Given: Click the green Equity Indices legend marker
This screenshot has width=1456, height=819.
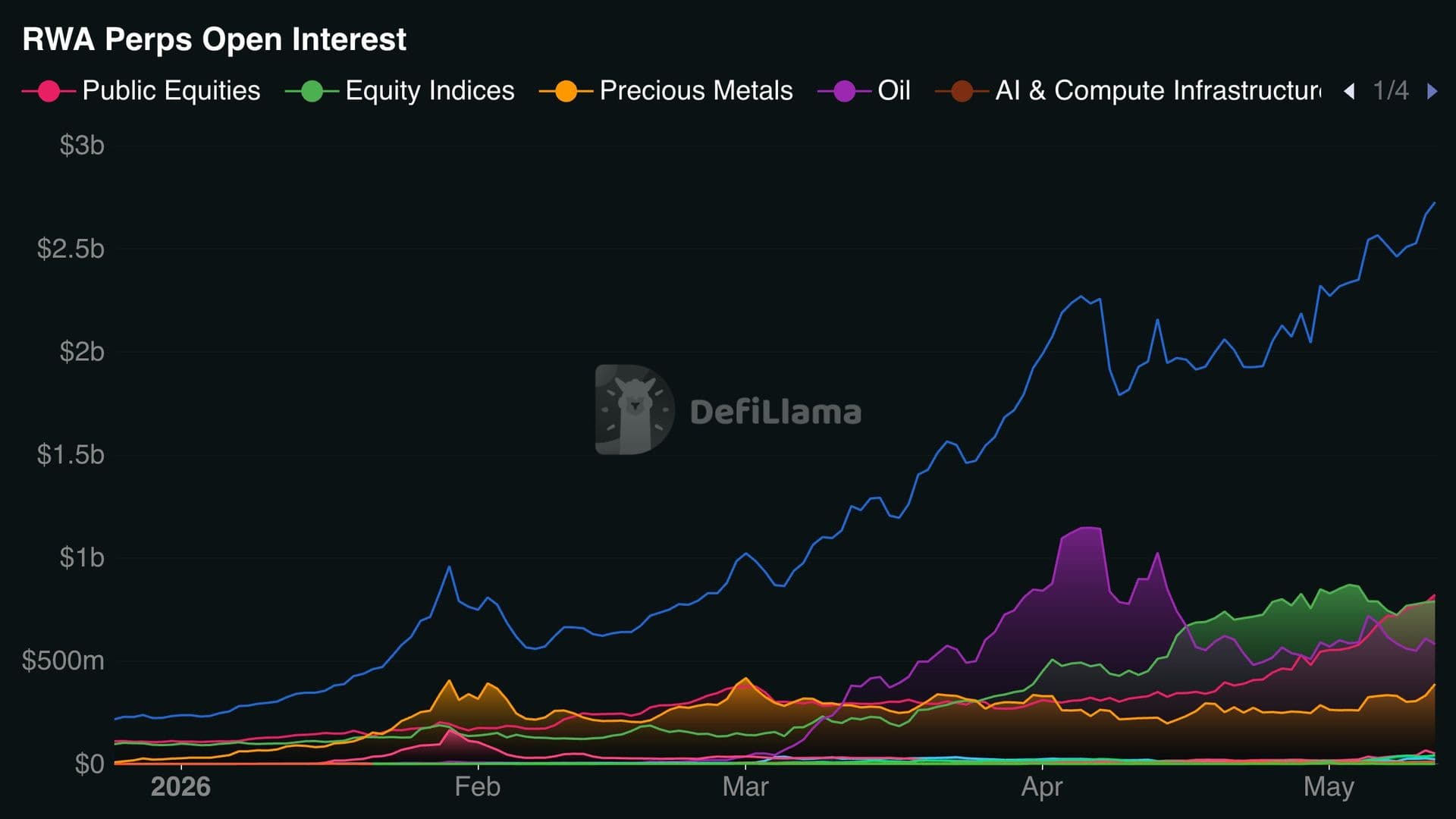Looking at the screenshot, I should click(x=312, y=92).
